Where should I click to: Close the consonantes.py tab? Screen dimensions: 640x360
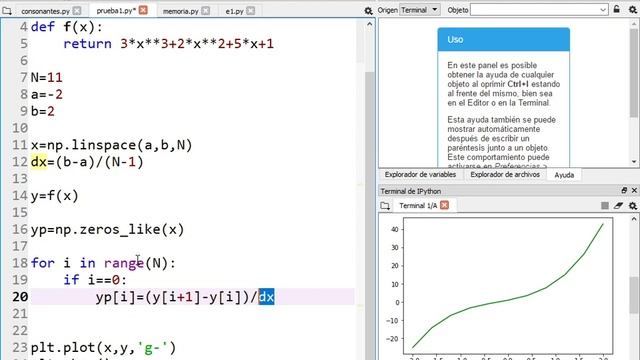click(77, 11)
